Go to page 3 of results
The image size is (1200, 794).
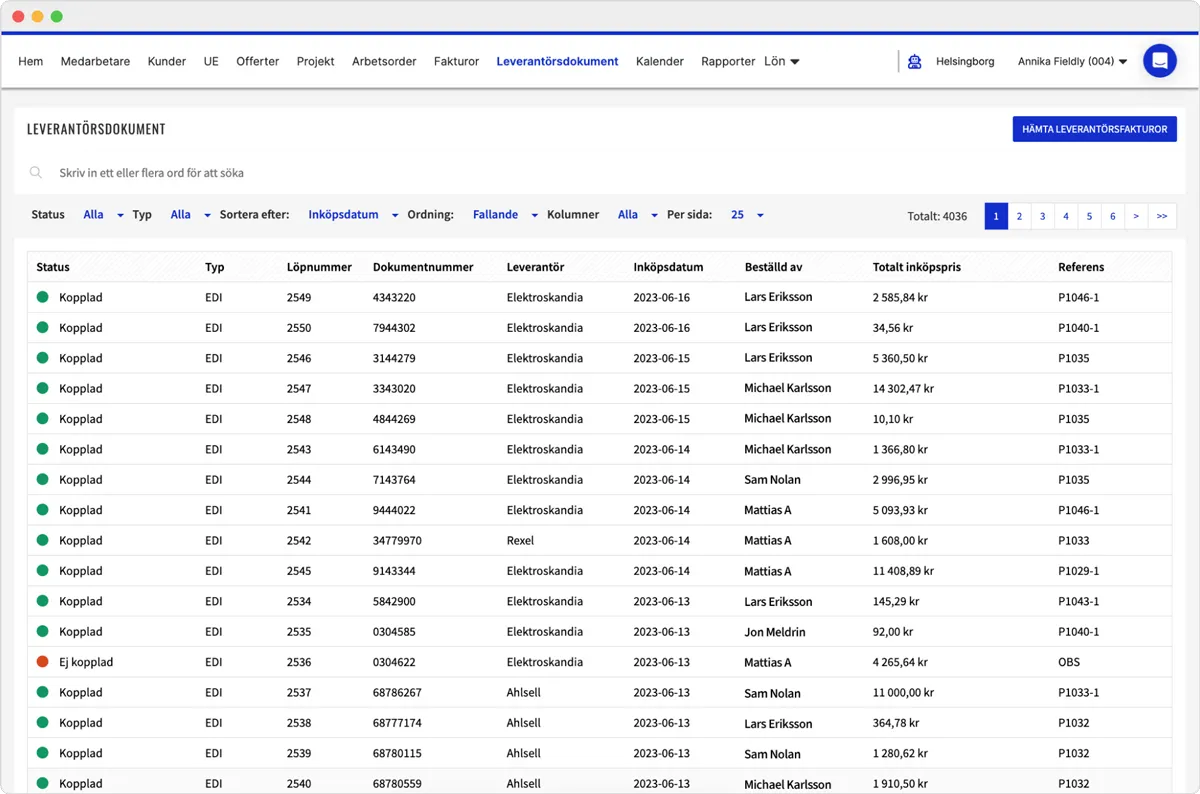point(1042,216)
